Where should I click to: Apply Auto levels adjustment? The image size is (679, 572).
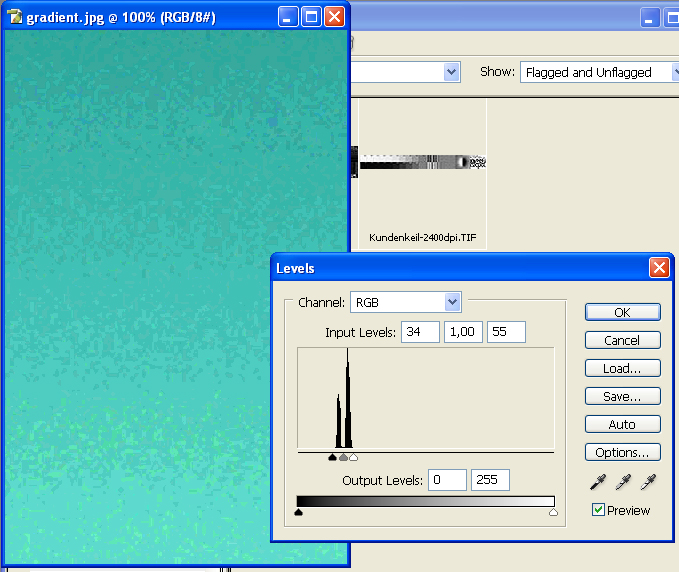[x=622, y=424]
